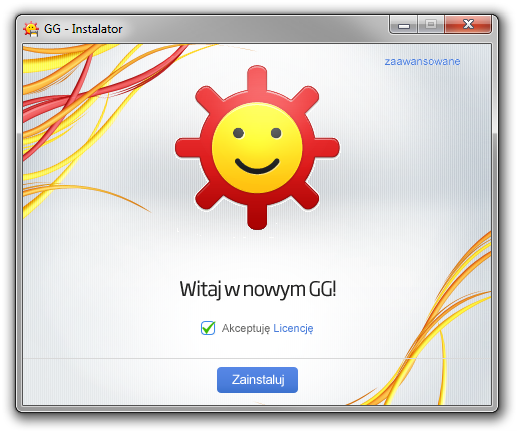Viewport: 519px width, 431px height.
Task: Click the Zainstaluj button
Action: [257, 380]
